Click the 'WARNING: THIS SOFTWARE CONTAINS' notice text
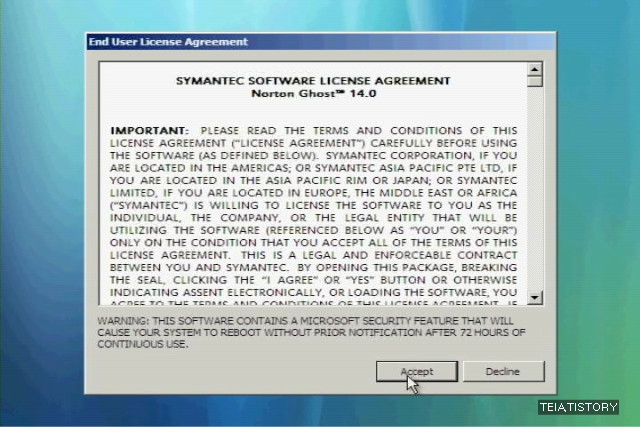Viewport: 640px width, 427px height. pyautogui.click(x=311, y=332)
